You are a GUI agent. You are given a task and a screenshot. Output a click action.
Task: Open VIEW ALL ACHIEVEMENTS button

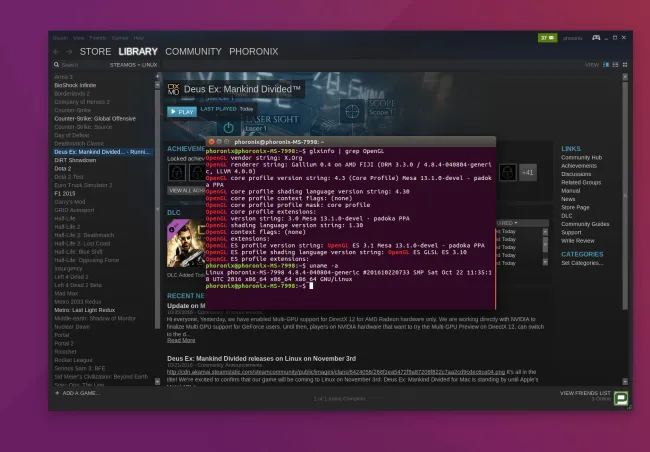[x=187, y=190]
